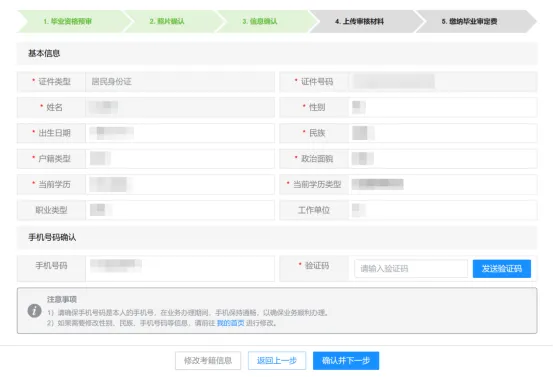The width and height of the screenshot is (554, 377).
Task: Click 确认并下一步 to proceed
Action: click(346, 360)
